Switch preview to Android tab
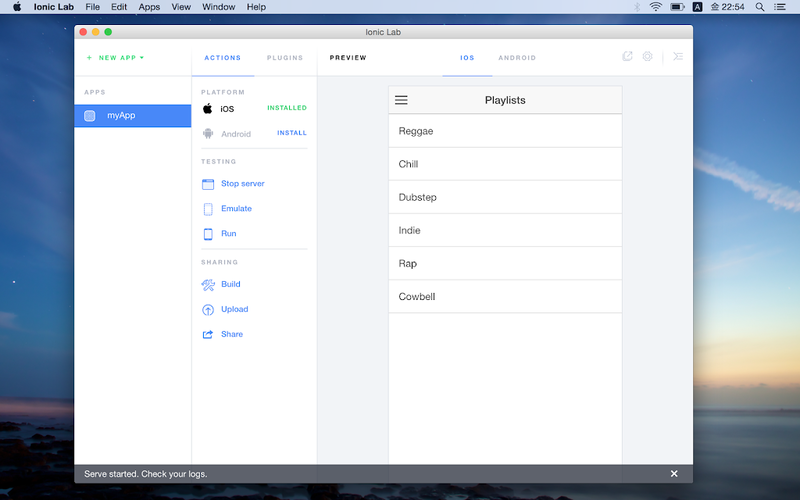 tap(517, 58)
